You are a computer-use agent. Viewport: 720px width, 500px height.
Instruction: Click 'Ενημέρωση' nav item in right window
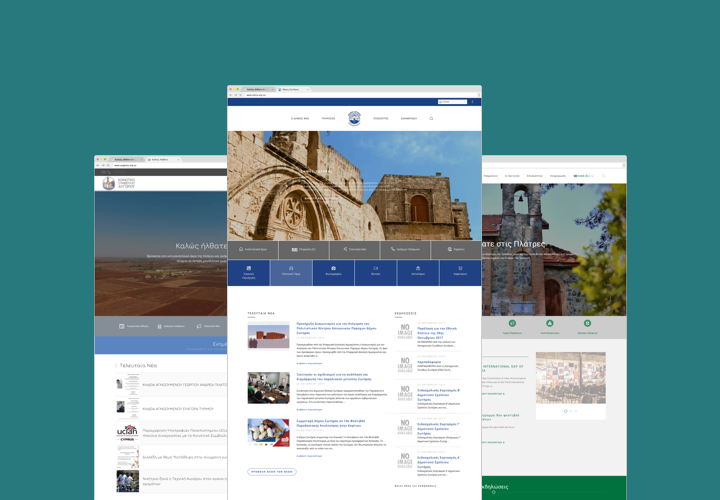(x=558, y=176)
